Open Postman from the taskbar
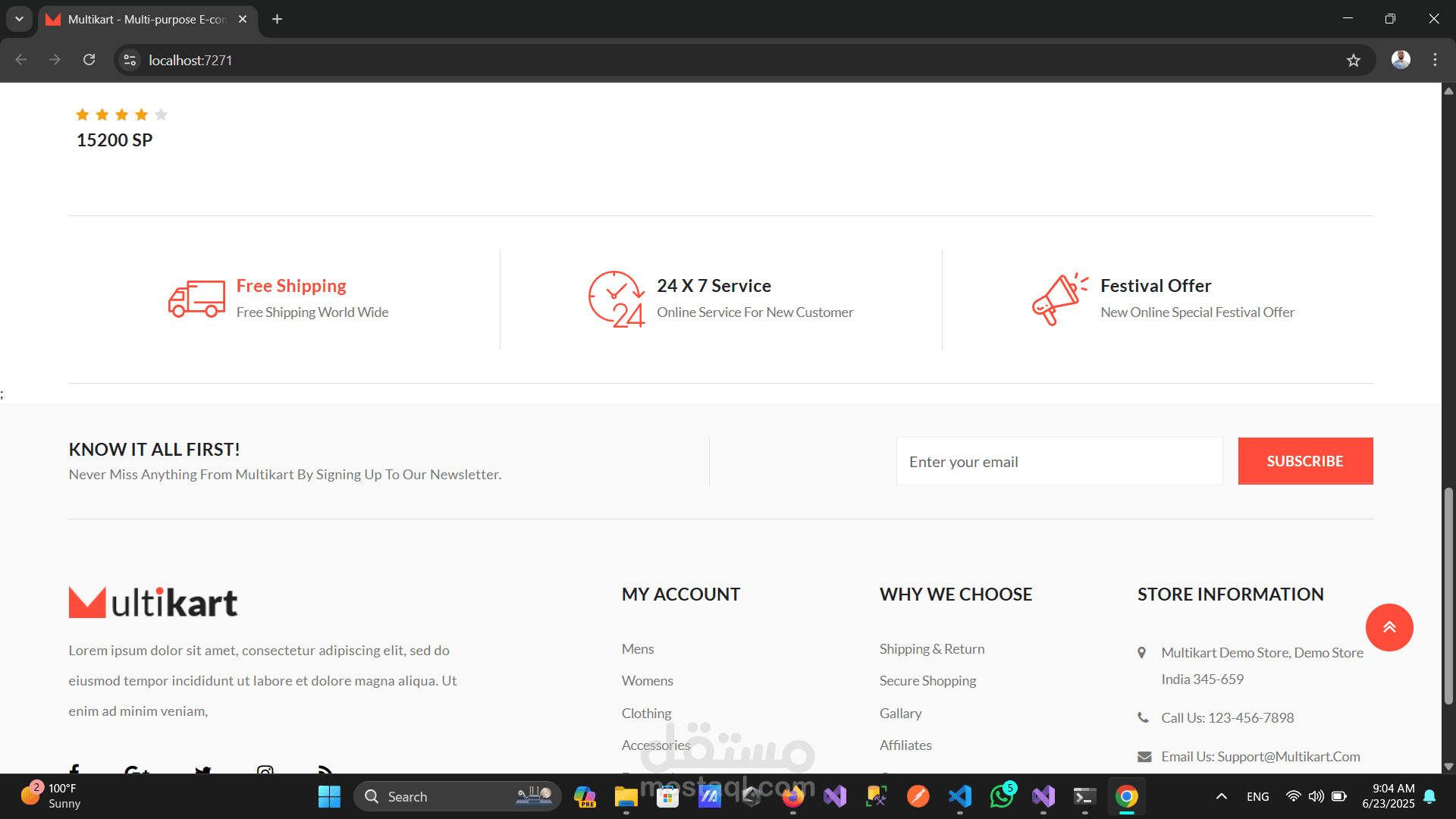The height and width of the screenshot is (819, 1456). tap(918, 796)
